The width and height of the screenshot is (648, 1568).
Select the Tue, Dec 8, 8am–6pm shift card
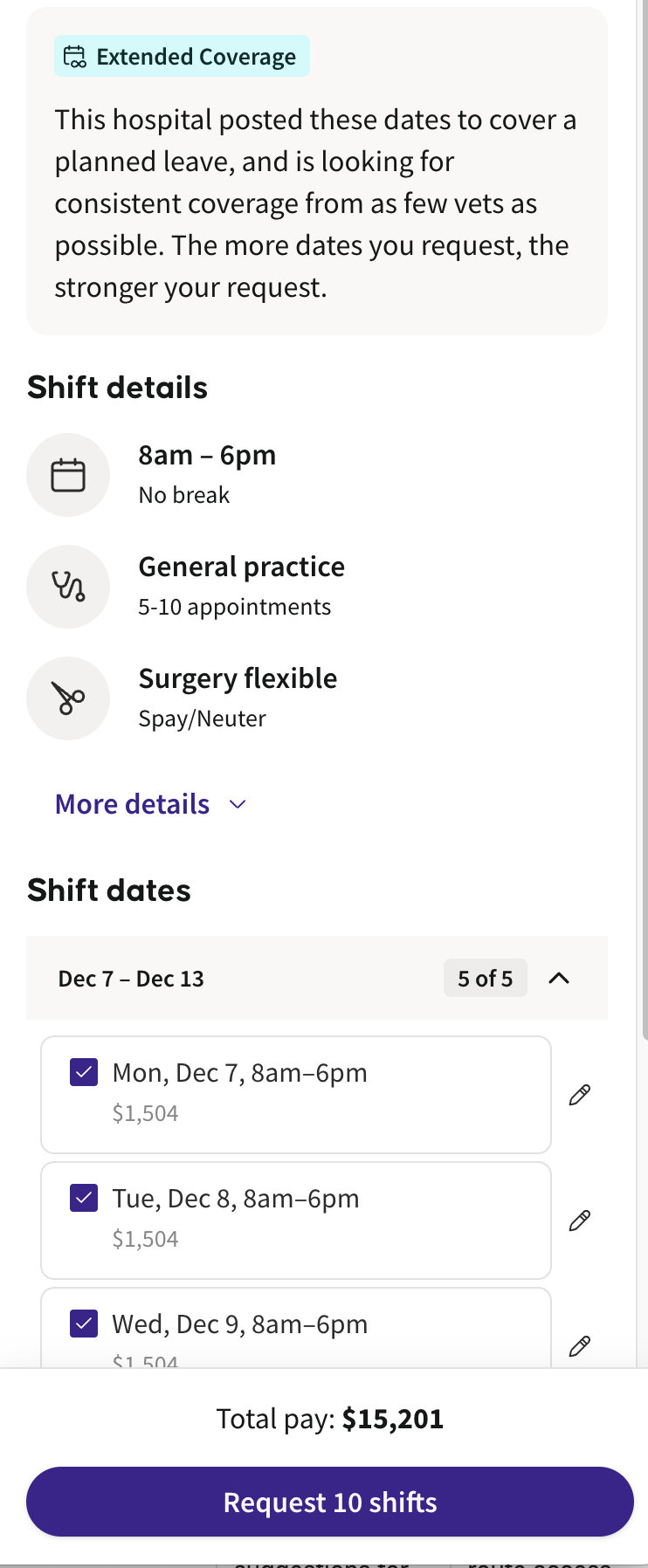click(x=296, y=1221)
